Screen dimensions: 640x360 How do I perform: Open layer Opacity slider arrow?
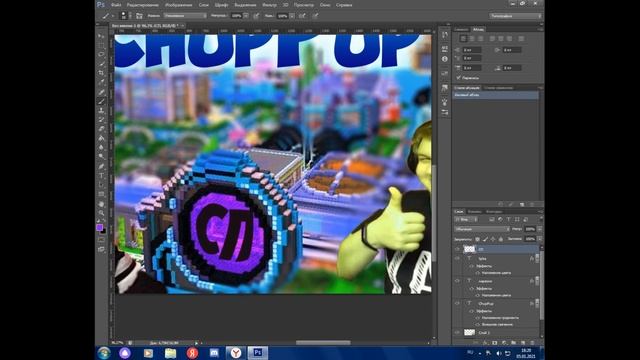point(540,229)
